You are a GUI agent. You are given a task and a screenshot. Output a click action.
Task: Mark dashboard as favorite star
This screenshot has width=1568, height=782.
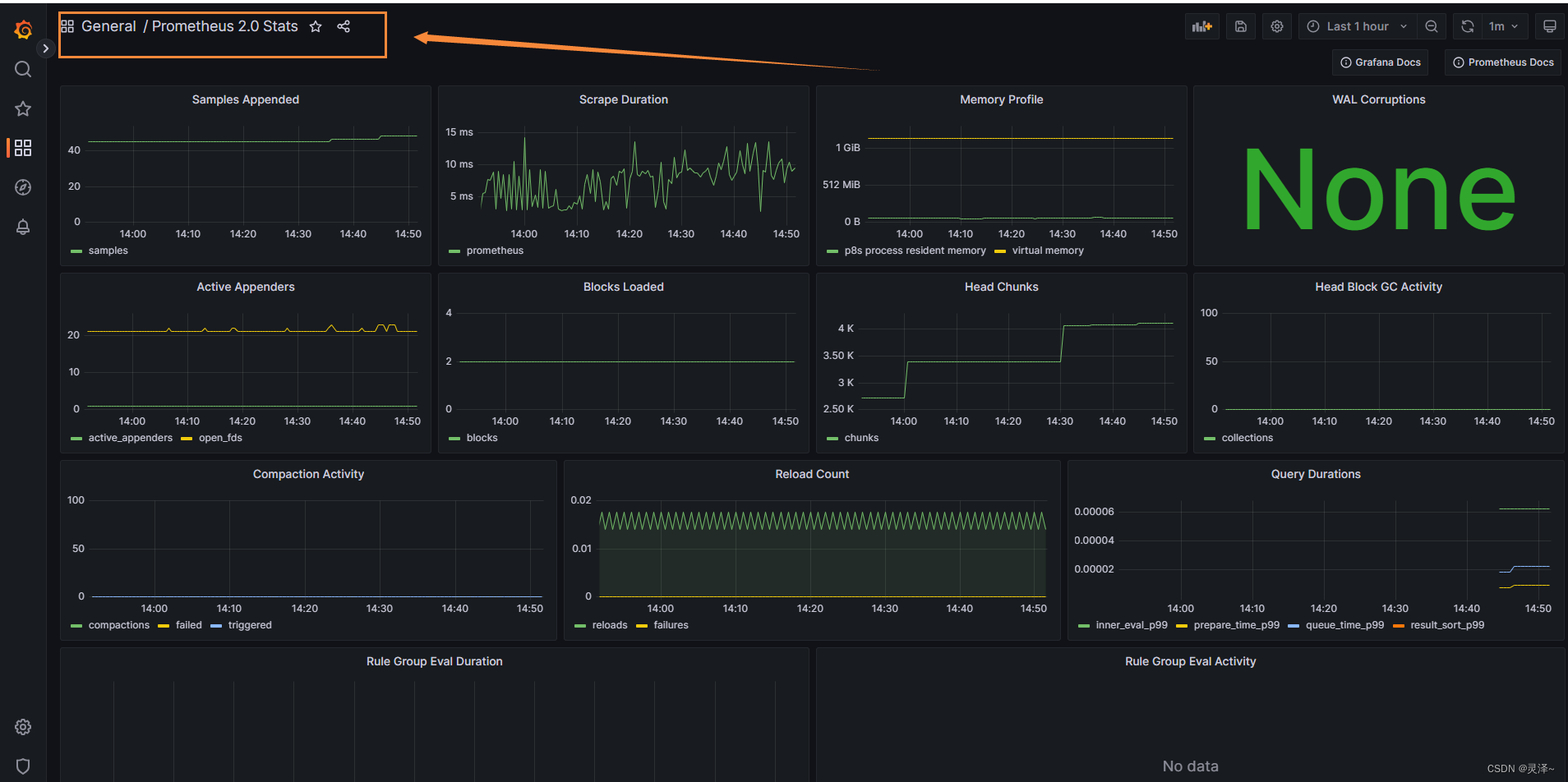[316, 26]
